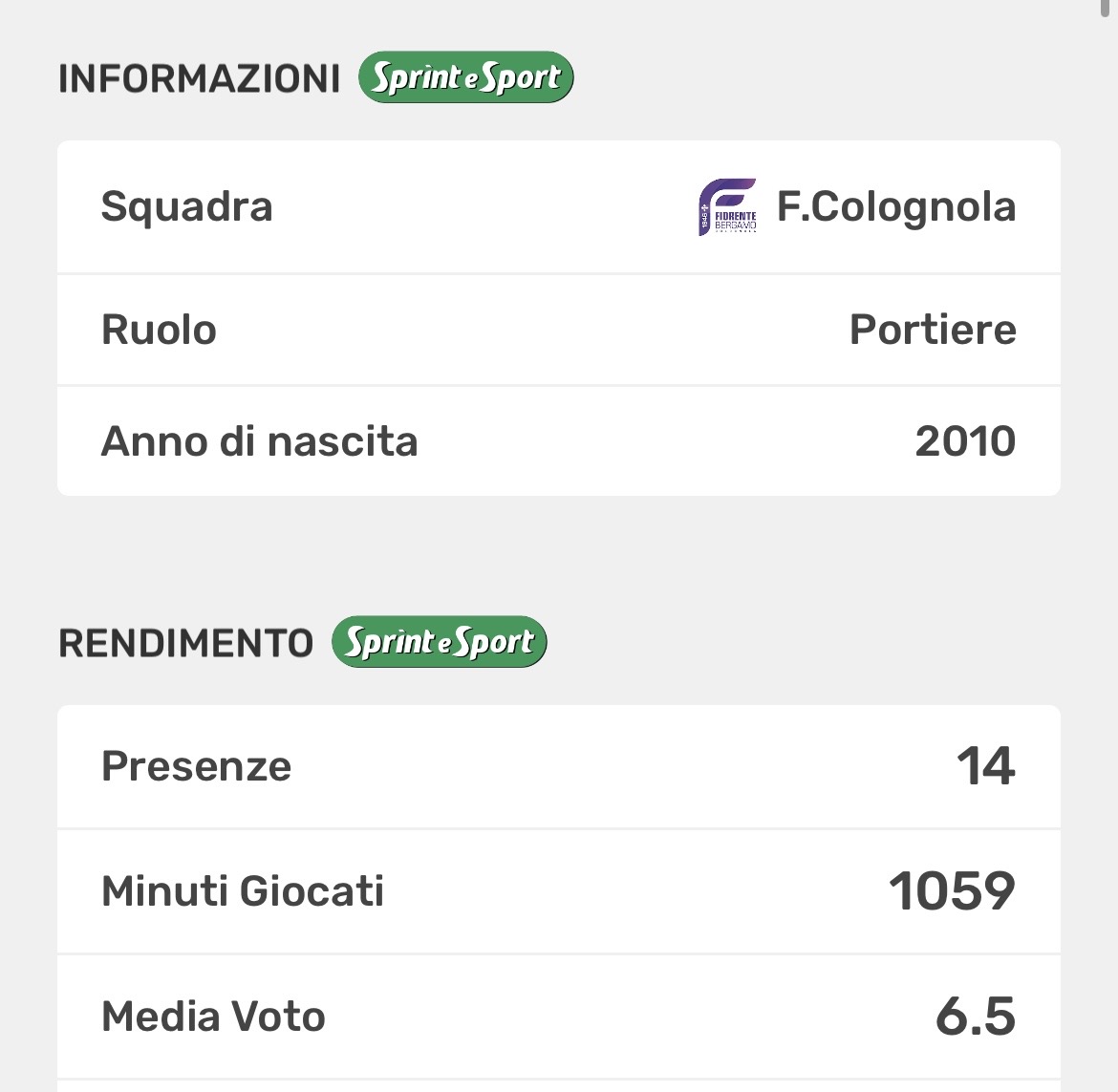
Task: Click the INFORMAZIONI section heading
Action: [199, 78]
